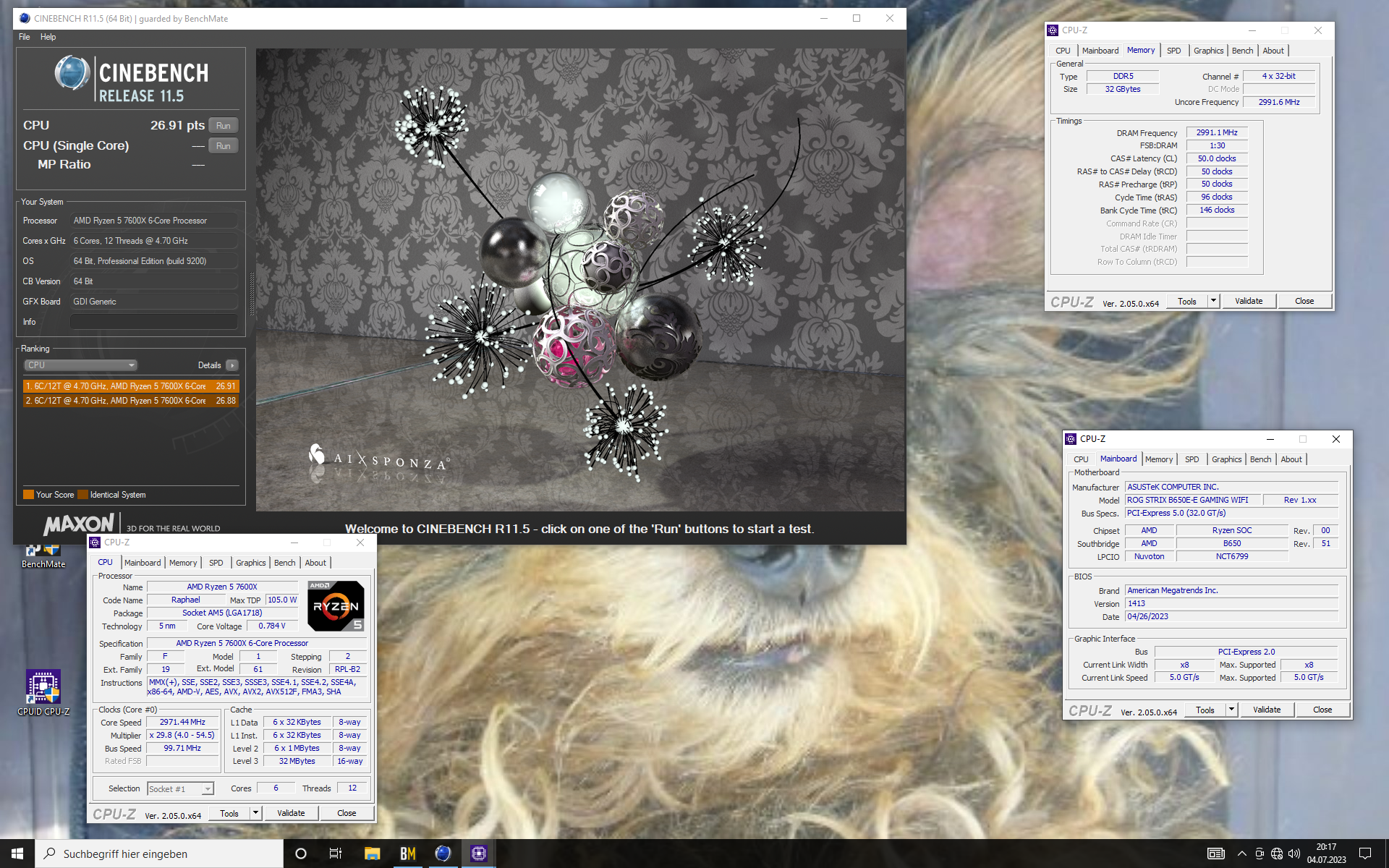
Task: Open the tray icon left of network globe
Action: click(x=1260, y=854)
